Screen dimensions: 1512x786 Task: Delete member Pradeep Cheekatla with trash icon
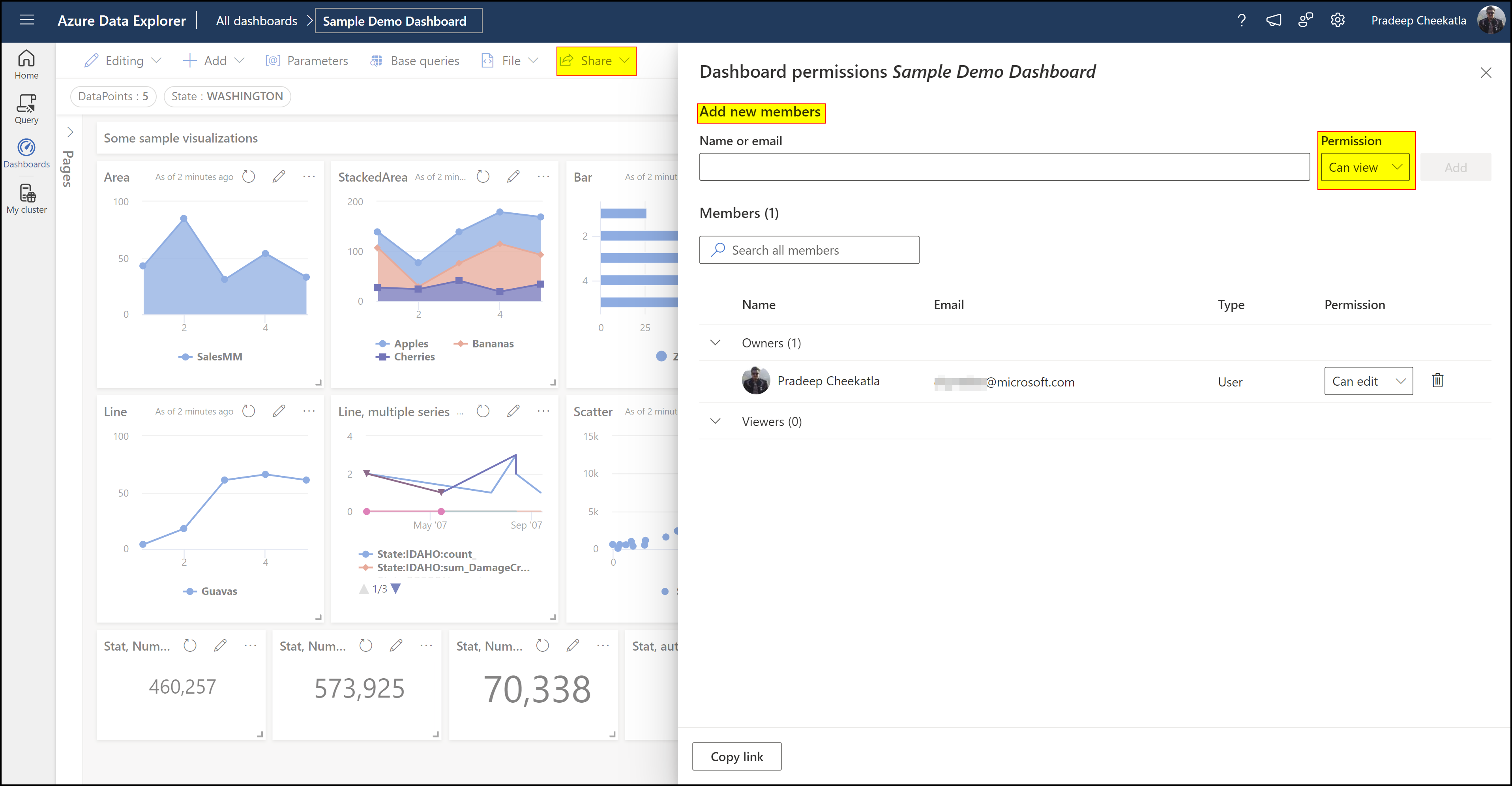pos(1437,381)
